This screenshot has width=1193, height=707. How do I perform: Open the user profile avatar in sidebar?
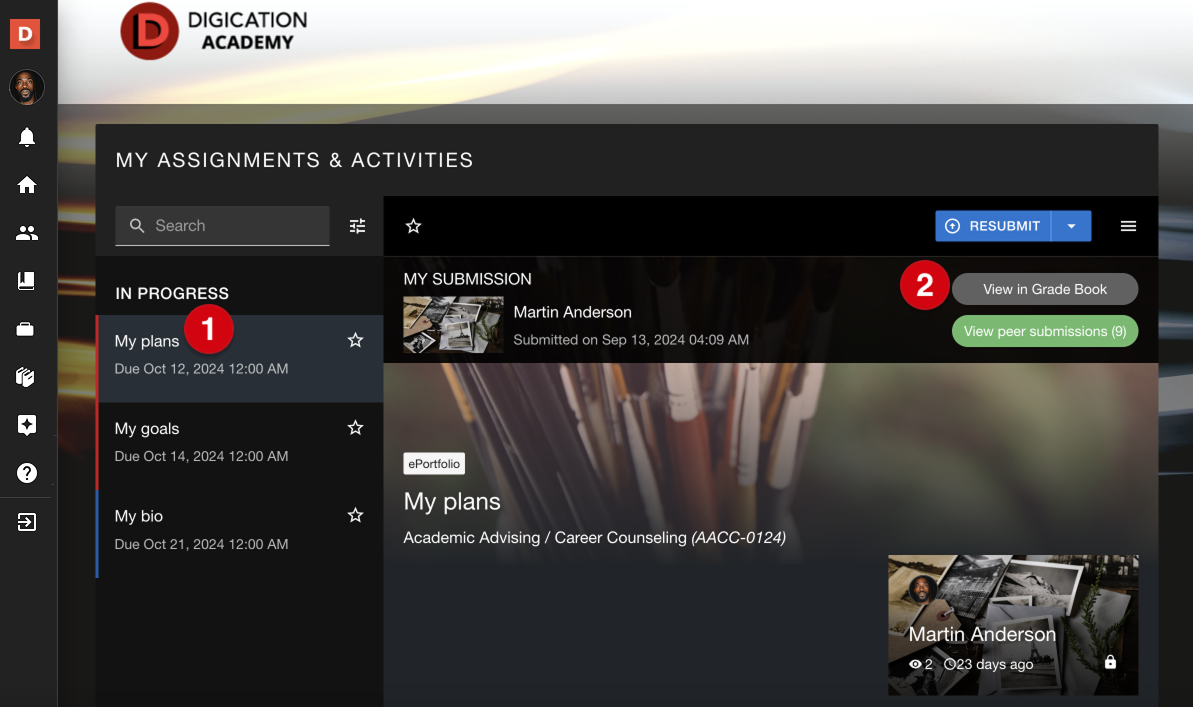[27, 87]
